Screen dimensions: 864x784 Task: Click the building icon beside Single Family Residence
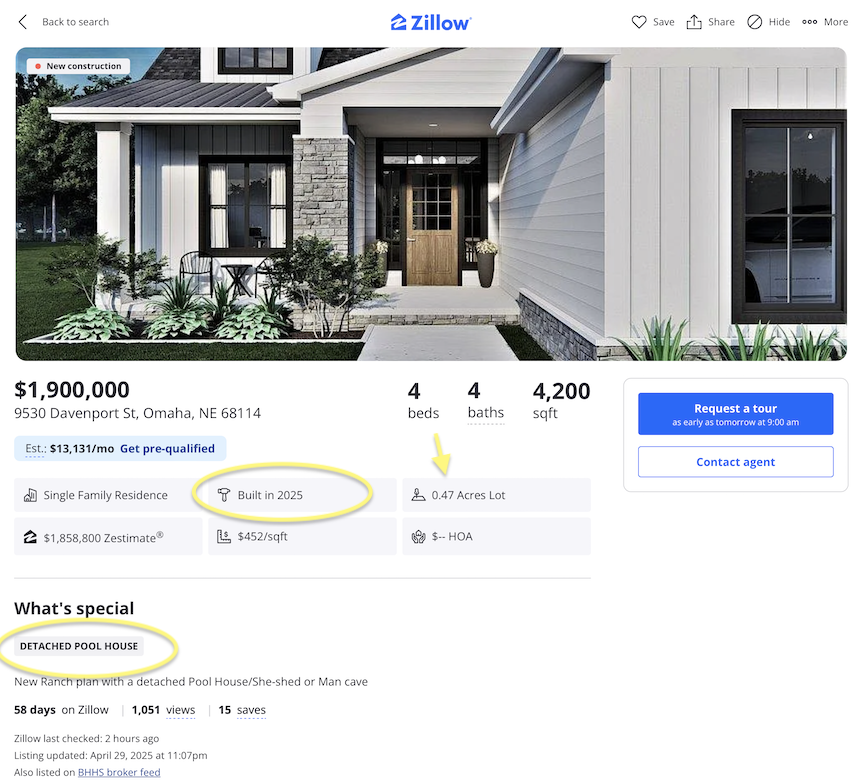pos(30,495)
